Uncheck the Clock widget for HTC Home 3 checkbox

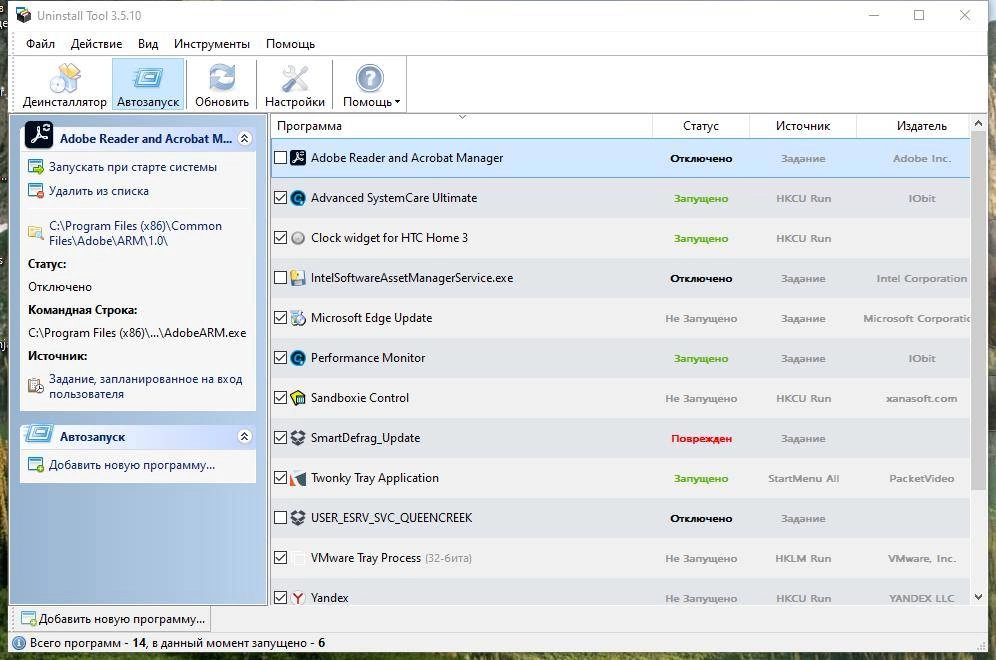(280, 238)
